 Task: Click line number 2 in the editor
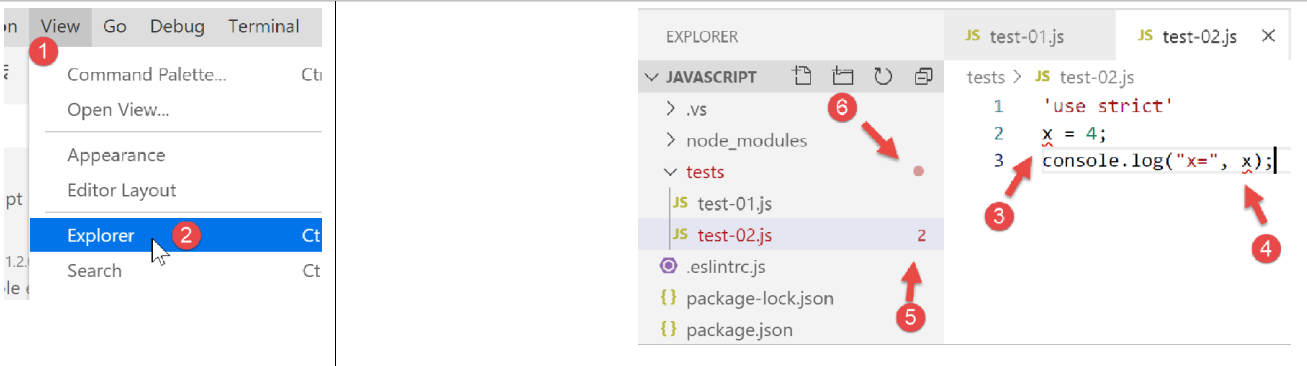coord(998,134)
